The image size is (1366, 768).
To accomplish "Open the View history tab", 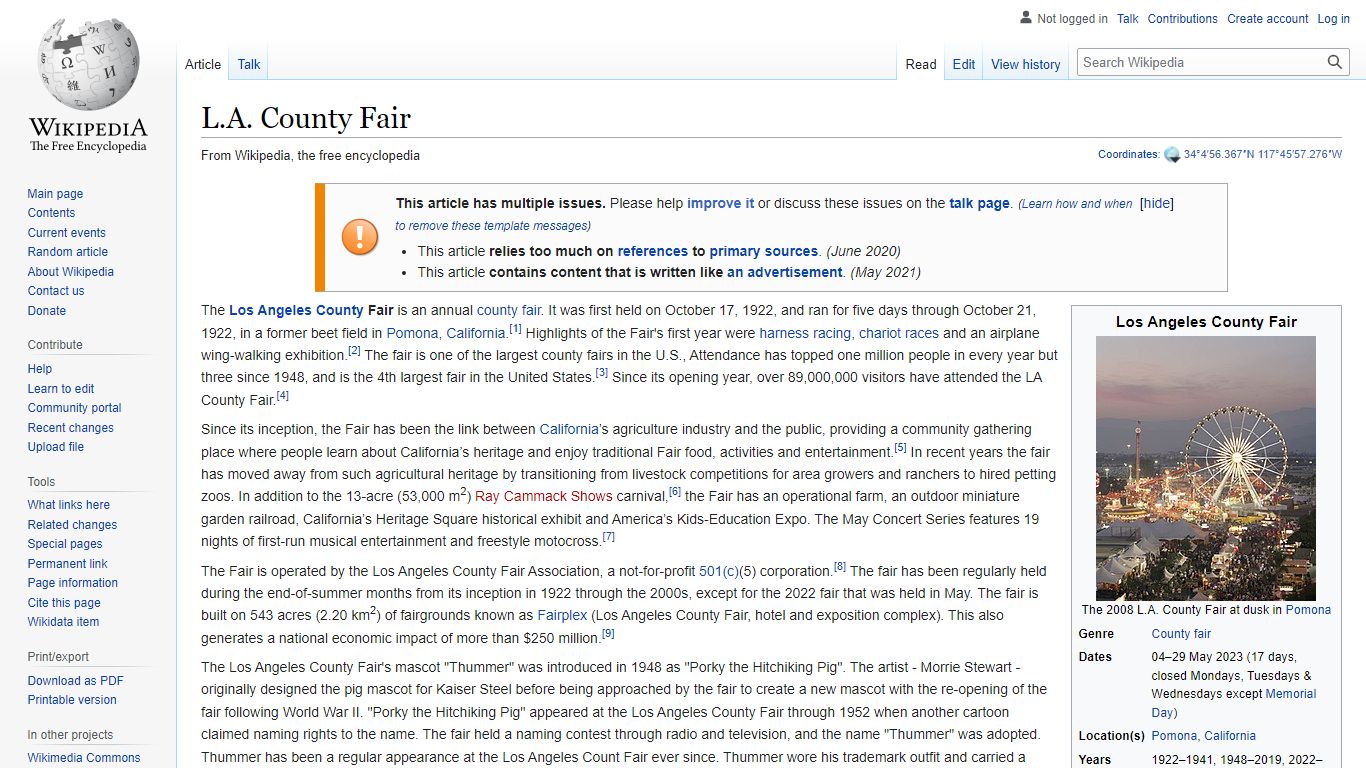I will (x=1026, y=64).
